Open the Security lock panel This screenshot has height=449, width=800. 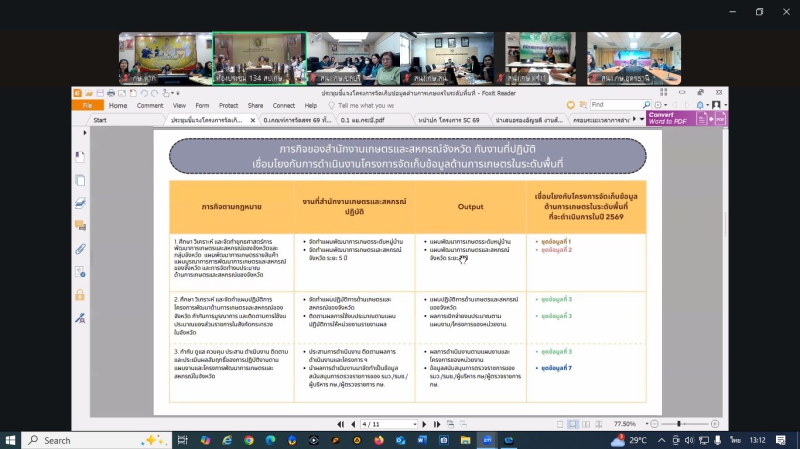80,295
